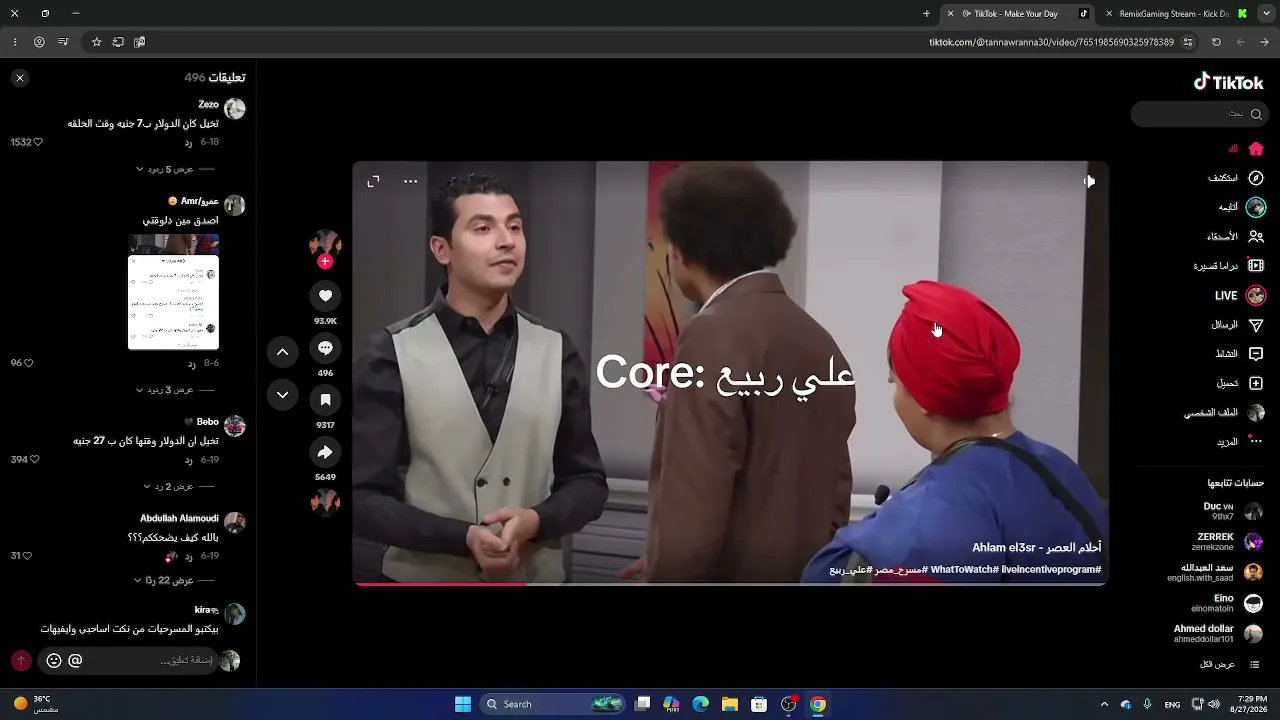Switch to the RemixGaming Stream browser tab
The image size is (1280, 720).
click(1174, 14)
